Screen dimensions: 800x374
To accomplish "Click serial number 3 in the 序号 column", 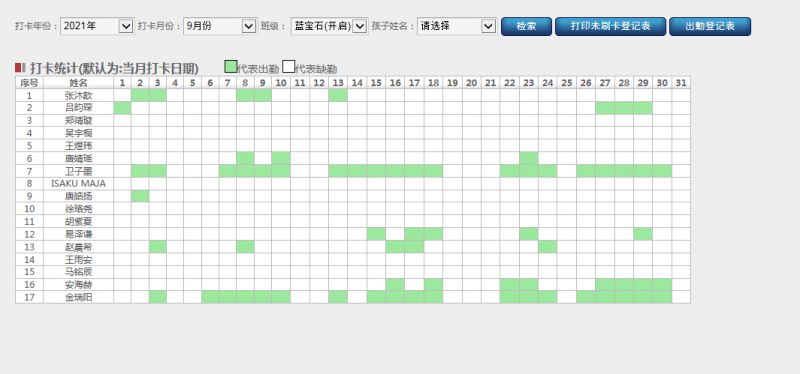I will pyautogui.click(x=29, y=120).
